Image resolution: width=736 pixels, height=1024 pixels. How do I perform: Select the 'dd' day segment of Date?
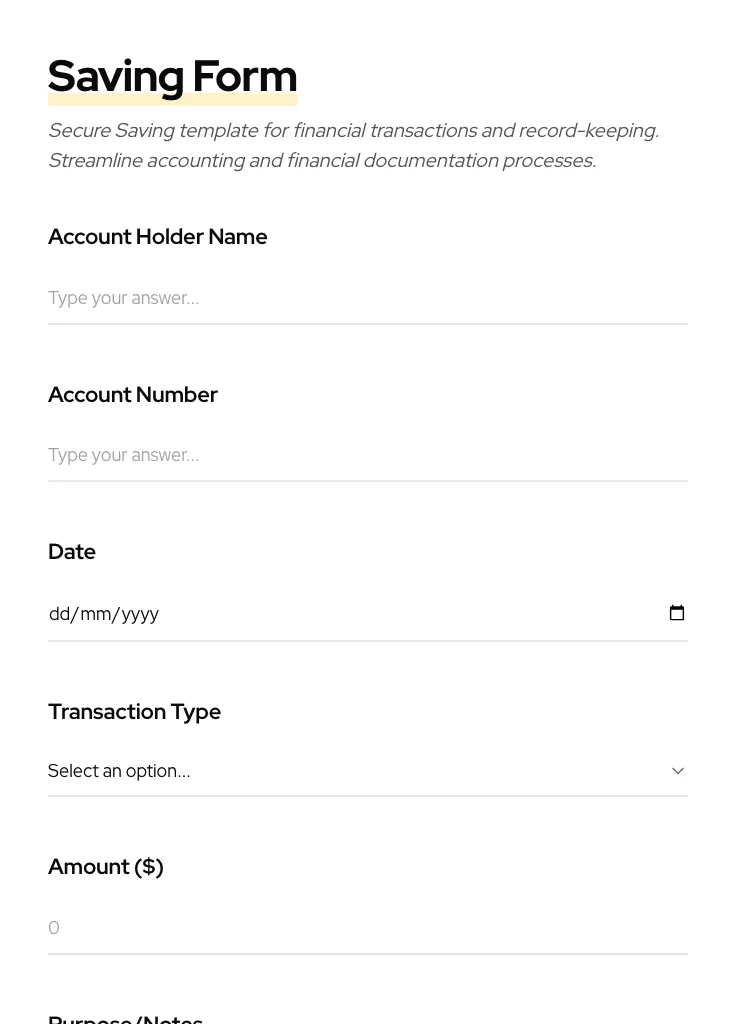point(59,614)
